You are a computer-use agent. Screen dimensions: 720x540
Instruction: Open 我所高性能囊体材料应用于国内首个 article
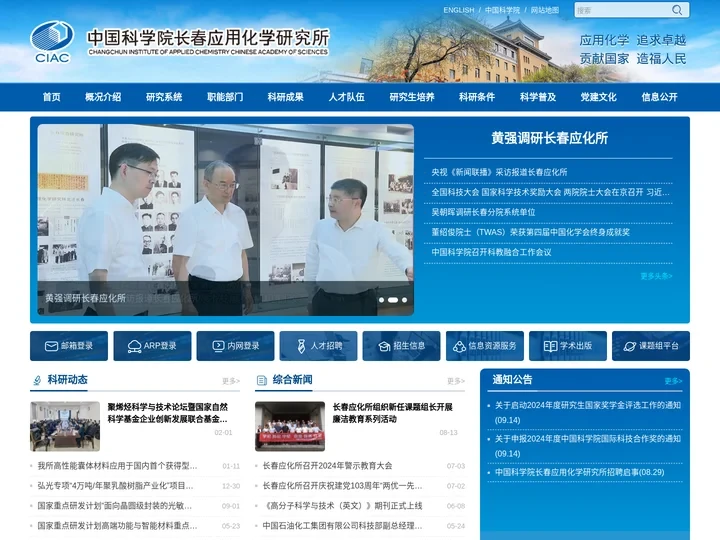point(118,466)
